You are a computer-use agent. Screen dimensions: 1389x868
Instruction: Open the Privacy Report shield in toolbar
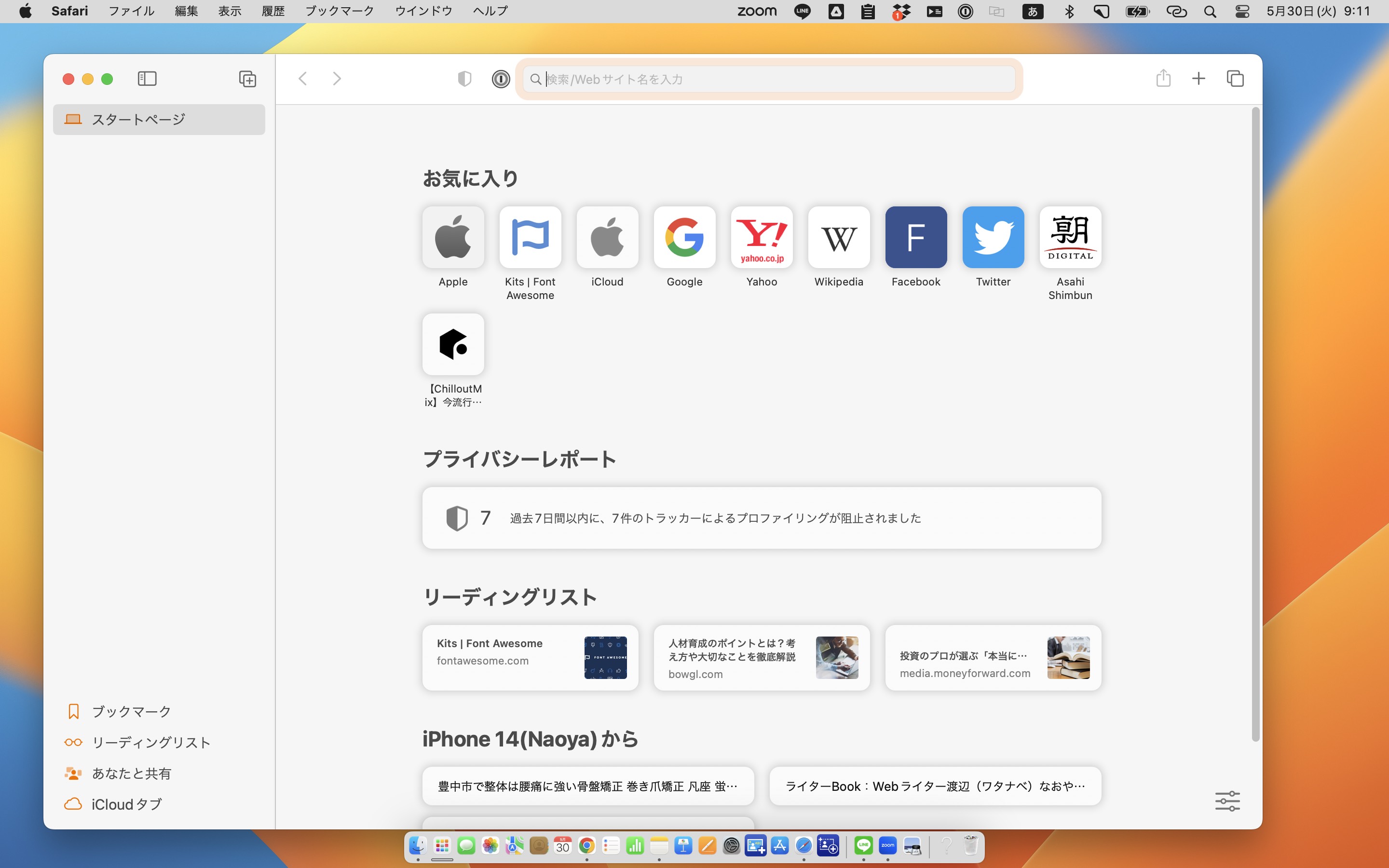pos(464,79)
